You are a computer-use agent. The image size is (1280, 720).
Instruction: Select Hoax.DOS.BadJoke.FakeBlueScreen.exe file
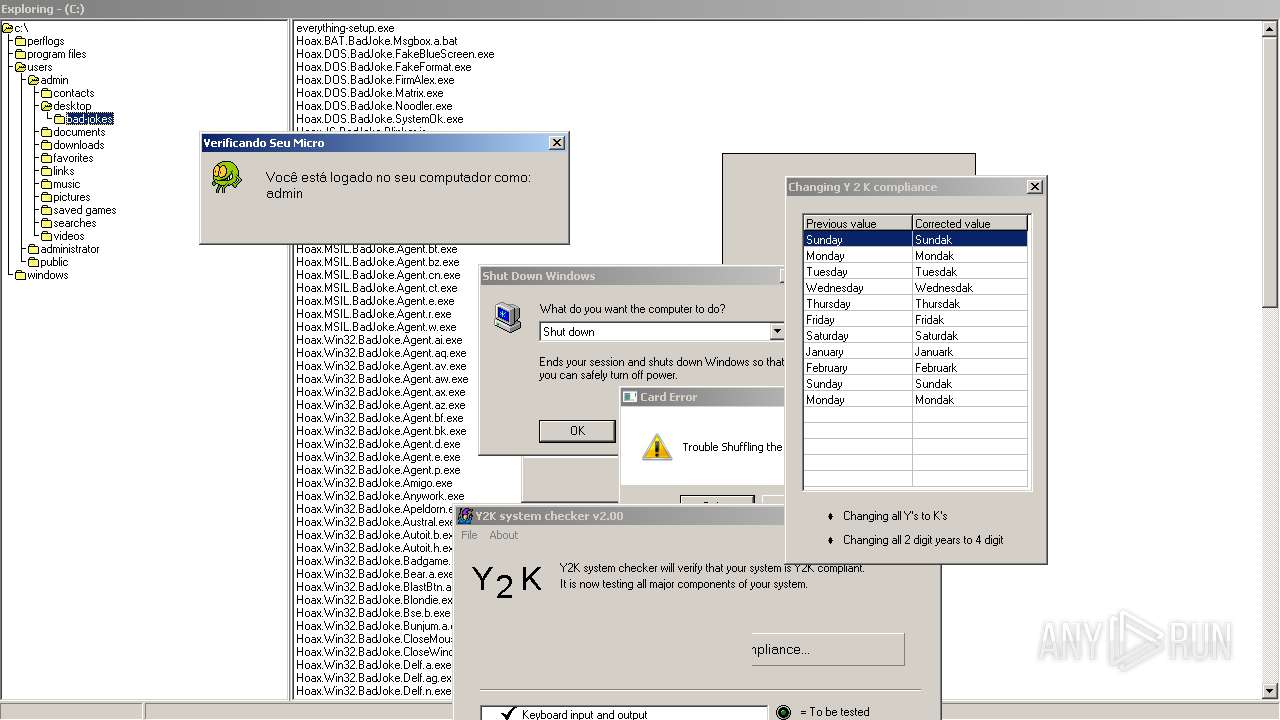(395, 54)
